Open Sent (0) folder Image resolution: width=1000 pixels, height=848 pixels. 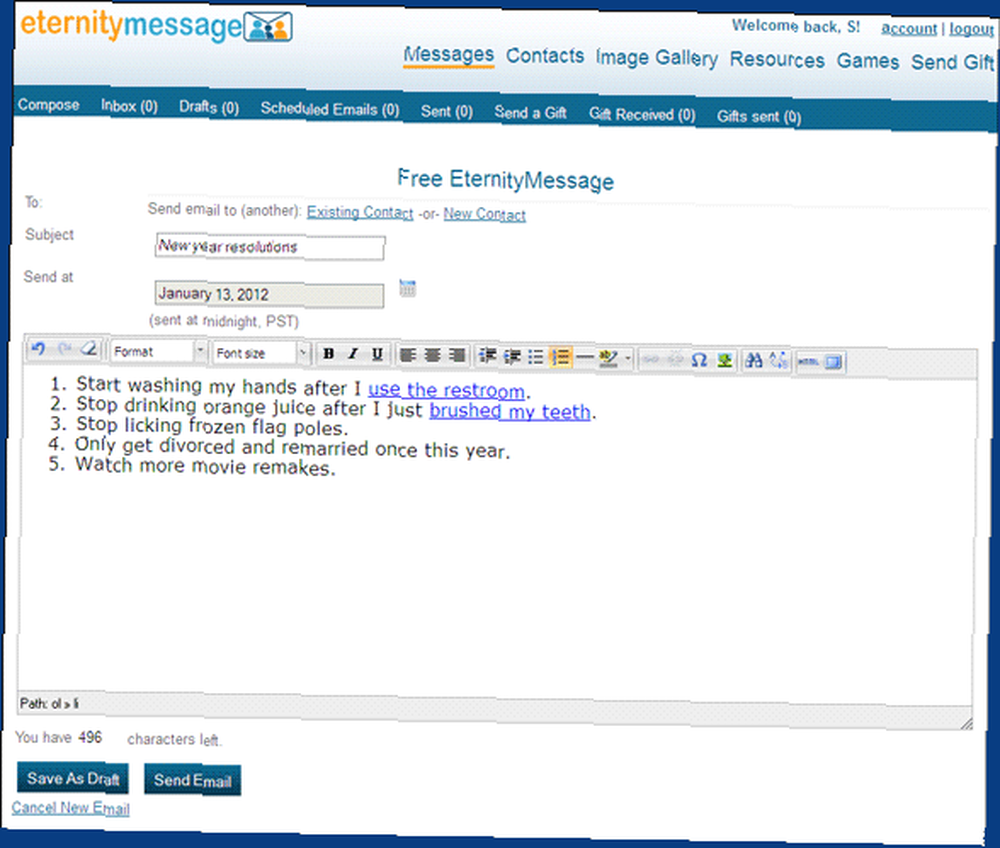[446, 112]
